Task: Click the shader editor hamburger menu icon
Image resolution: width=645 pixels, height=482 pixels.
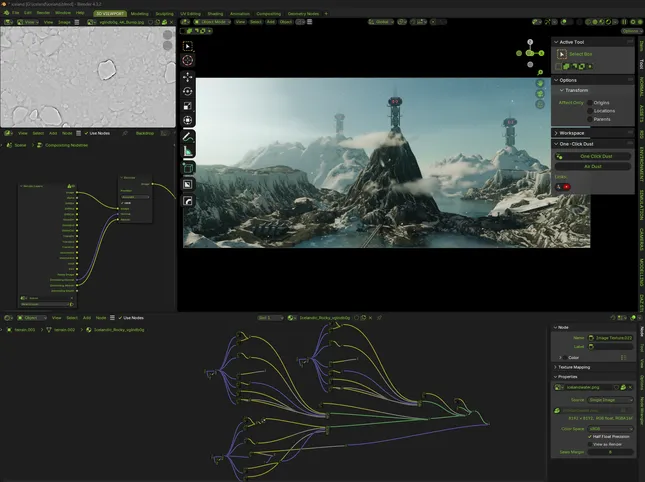Action: pos(112,317)
